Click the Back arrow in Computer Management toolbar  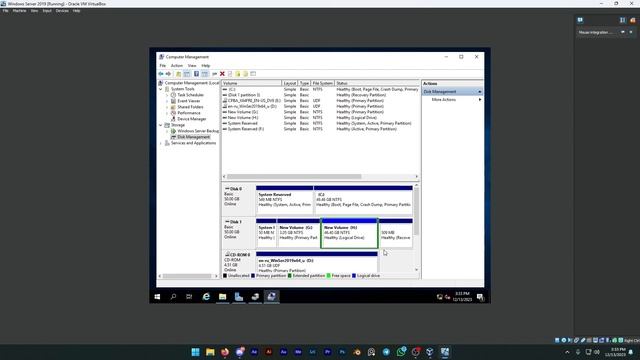click(x=161, y=74)
